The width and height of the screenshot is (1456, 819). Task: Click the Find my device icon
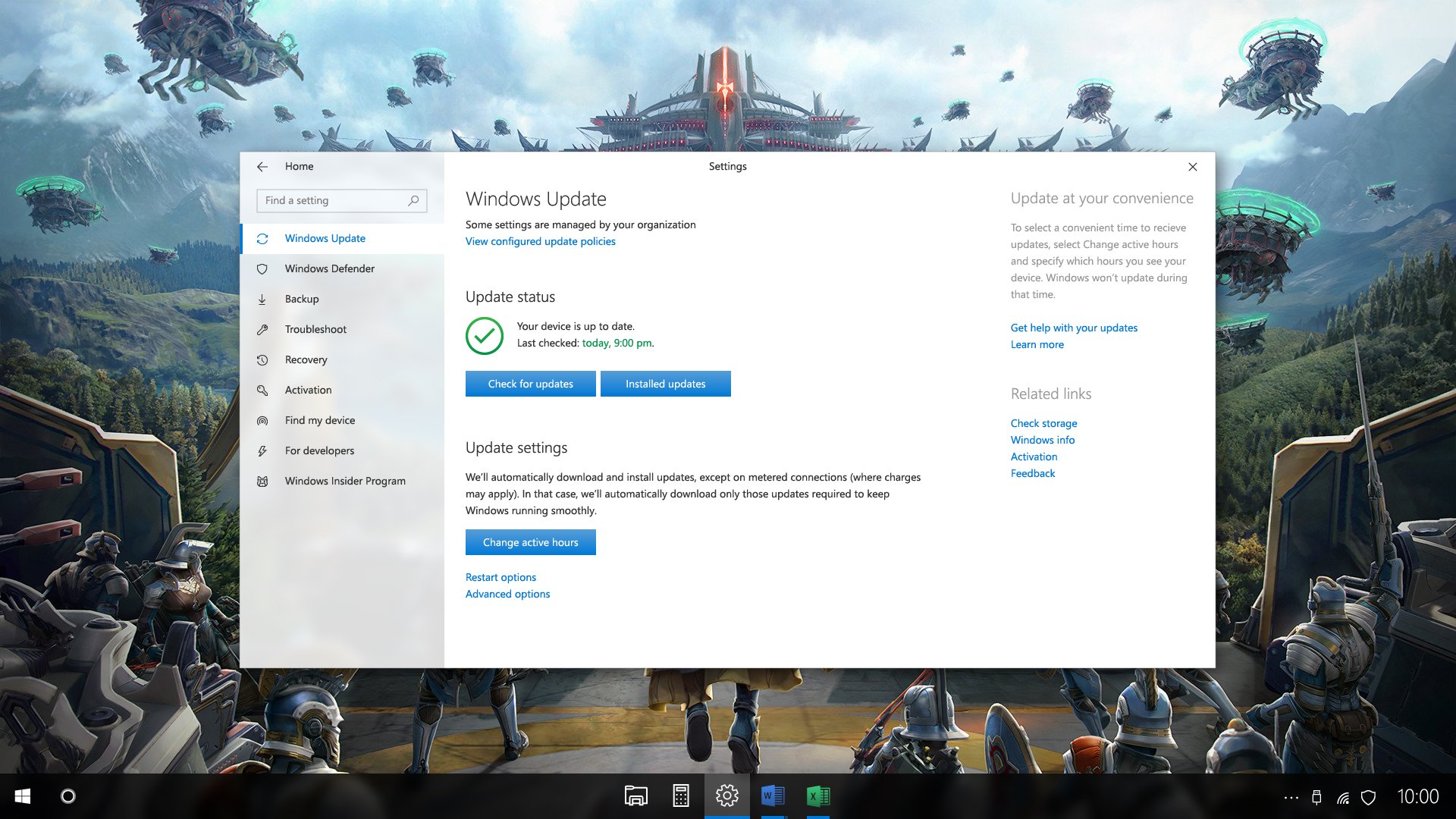pos(262,421)
